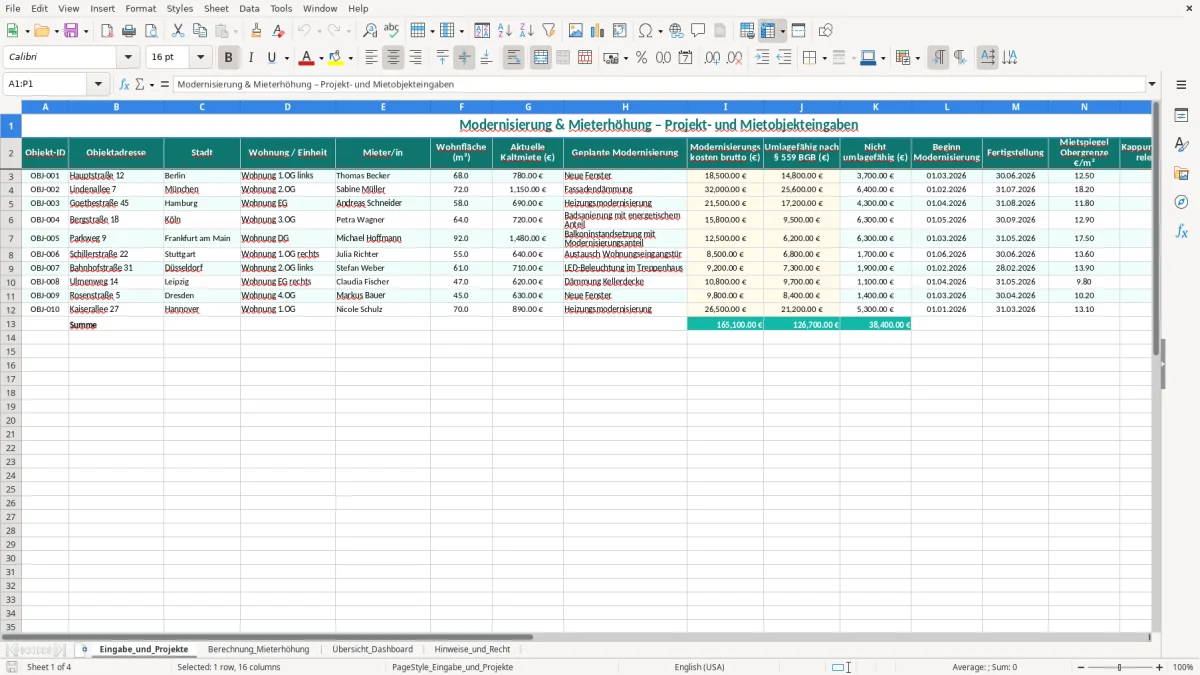Open the Font Size dropdown

pos(200,58)
